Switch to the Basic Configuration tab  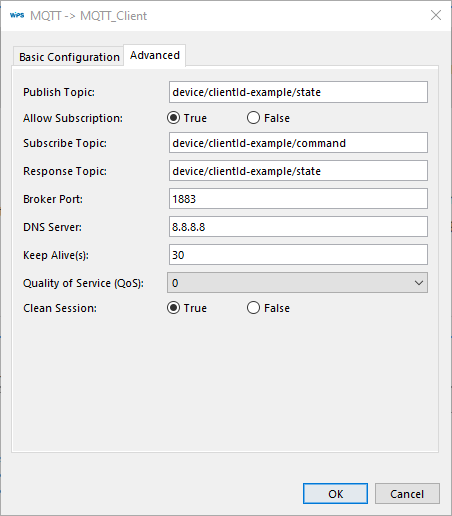(69, 57)
